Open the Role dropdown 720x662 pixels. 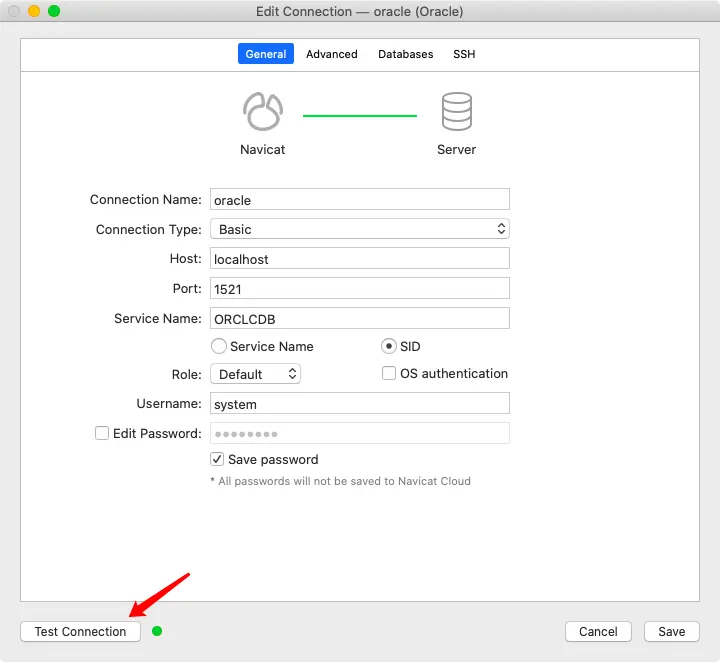255,374
